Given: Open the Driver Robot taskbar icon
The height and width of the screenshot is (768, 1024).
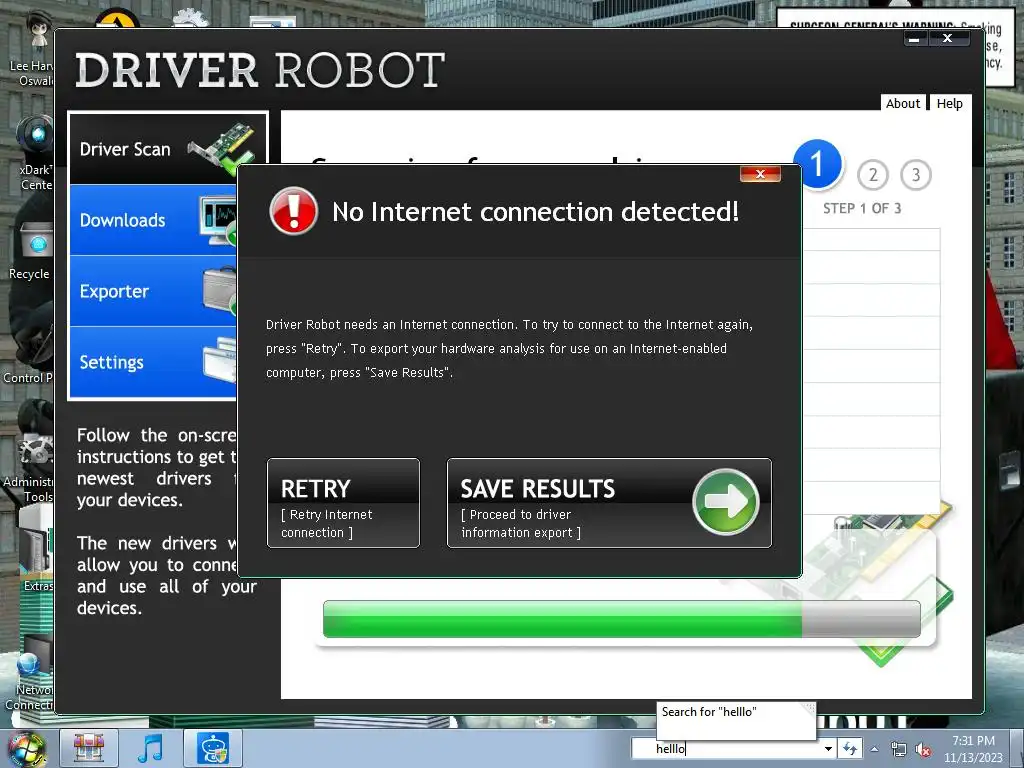Looking at the screenshot, I should coord(213,748).
